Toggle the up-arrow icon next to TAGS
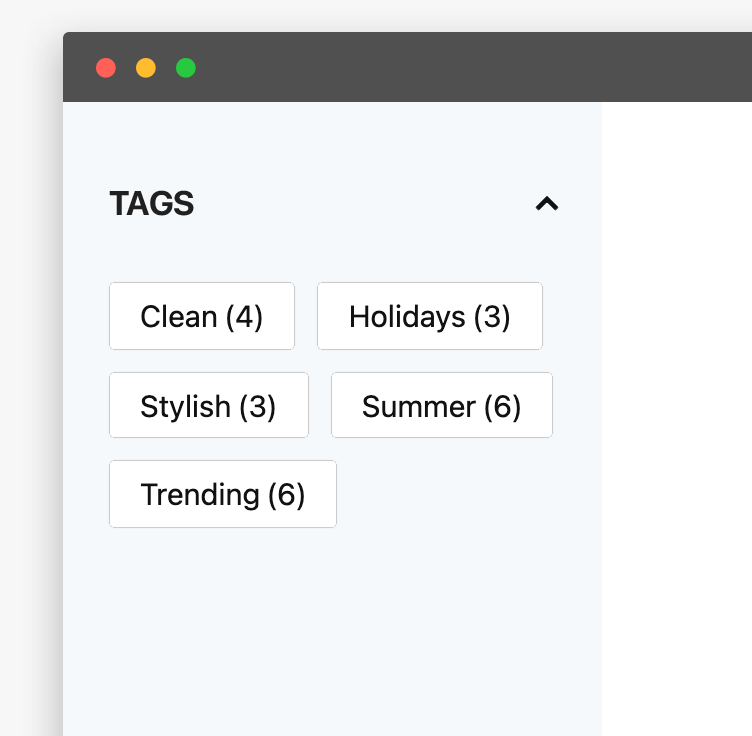752x736 pixels. [546, 204]
